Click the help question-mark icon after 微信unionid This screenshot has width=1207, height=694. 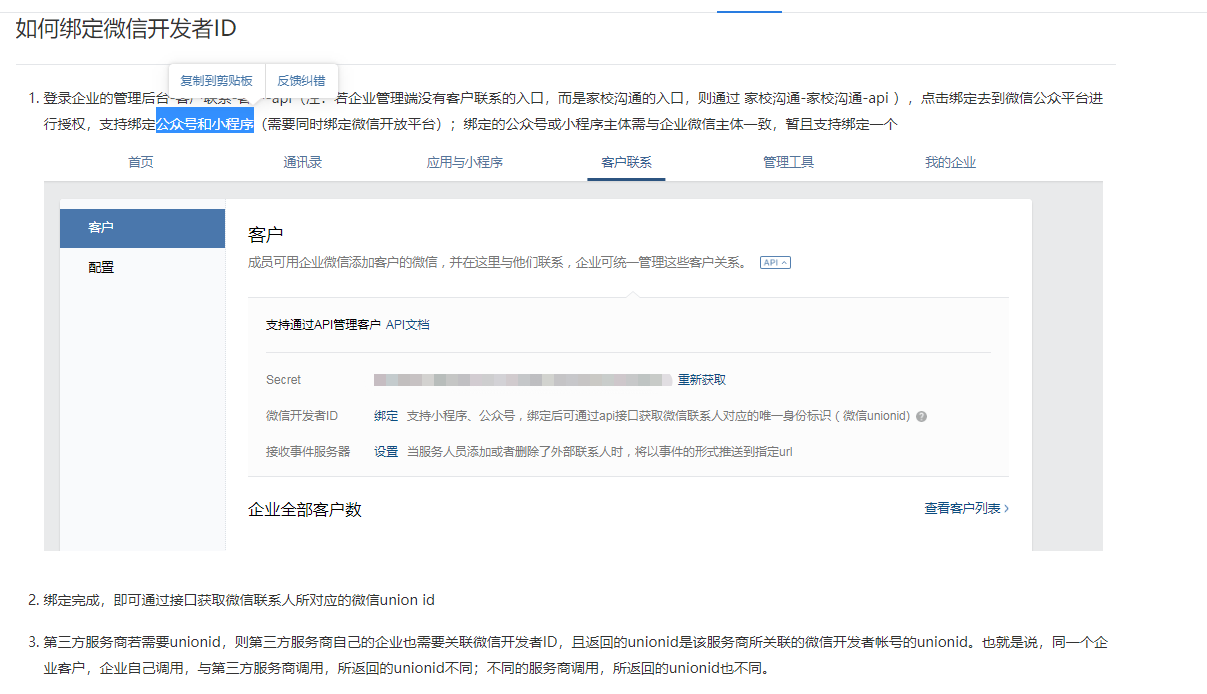point(921,417)
